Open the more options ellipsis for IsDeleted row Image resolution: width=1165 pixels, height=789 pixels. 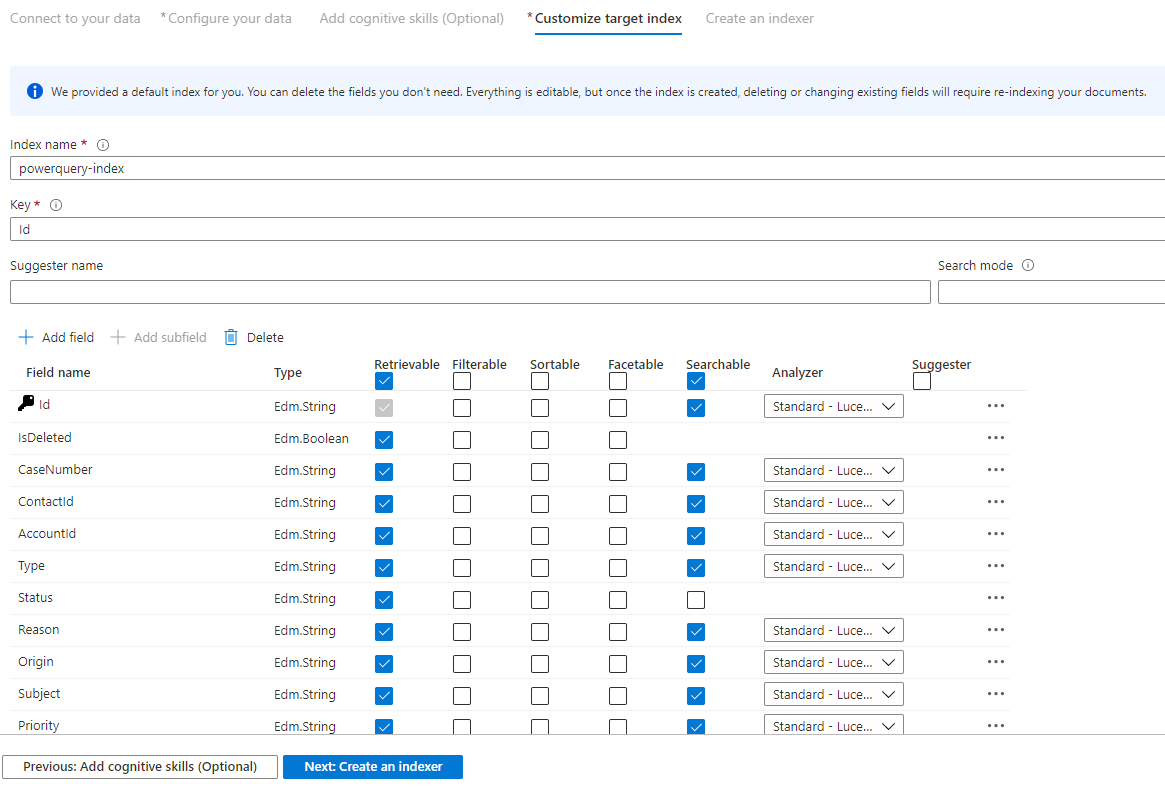click(996, 438)
